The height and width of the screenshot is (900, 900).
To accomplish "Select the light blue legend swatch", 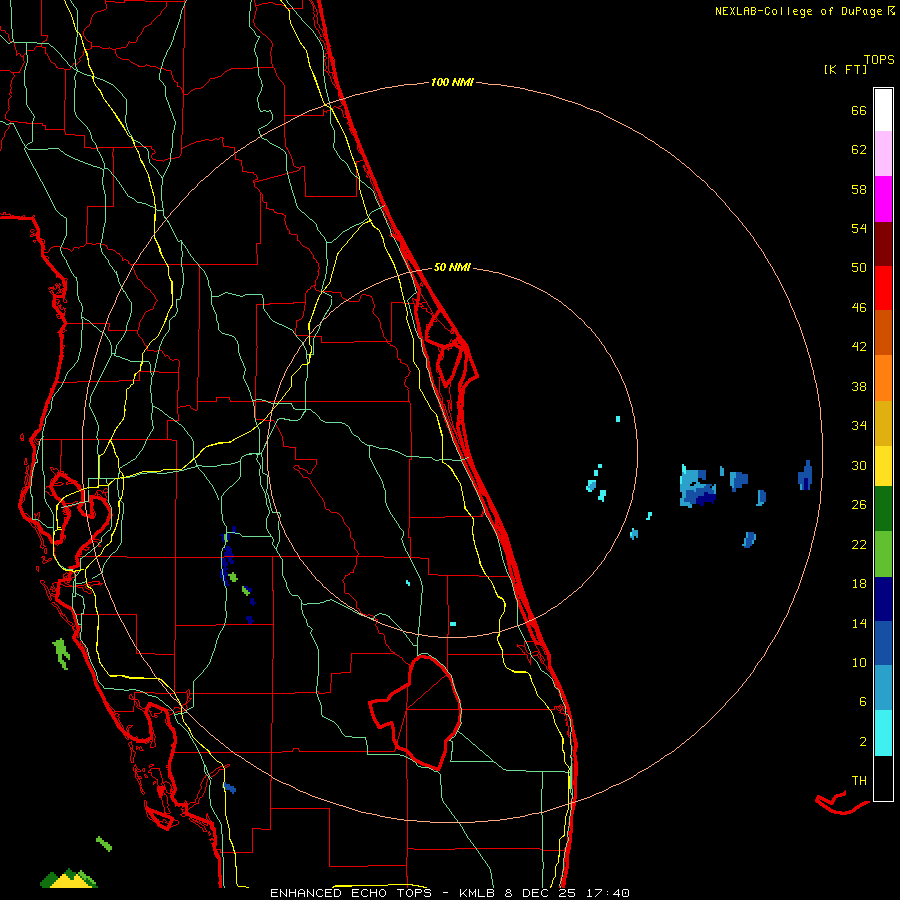I will (883, 688).
